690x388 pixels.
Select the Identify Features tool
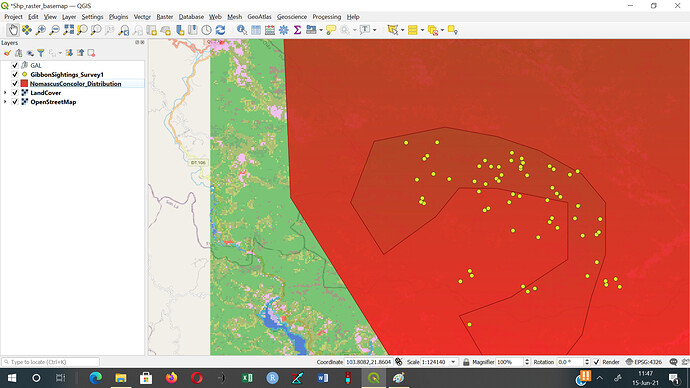(242, 30)
